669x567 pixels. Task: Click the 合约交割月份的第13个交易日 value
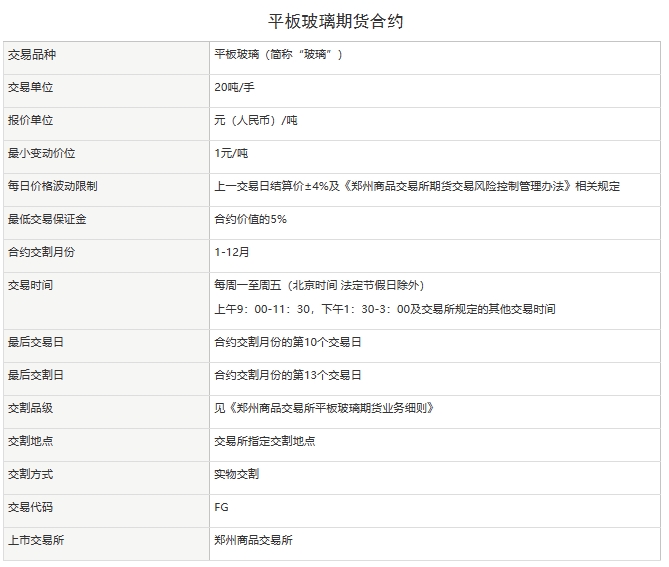click(288, 376)
